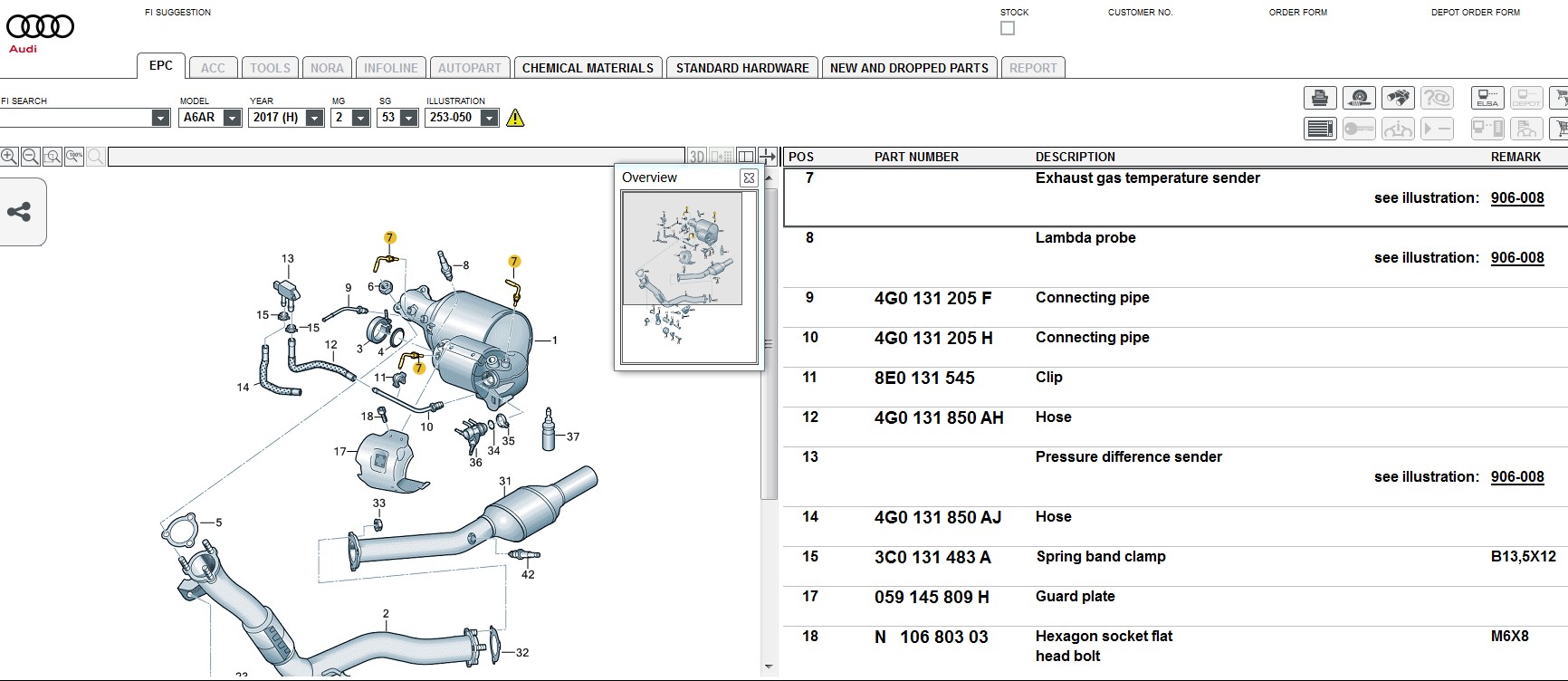The width and height of the screenshot is (1568, 681).
Task: Open the YEAR dropdown showing 2017 (H)
Action: click(x=314, y=118)
